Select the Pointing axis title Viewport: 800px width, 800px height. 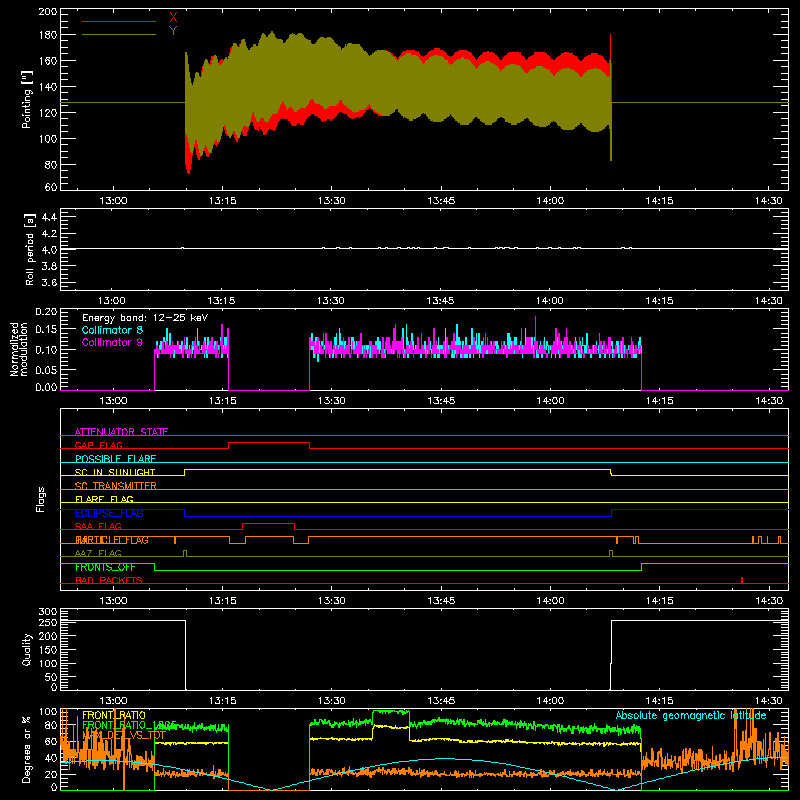tap(27, 99)
